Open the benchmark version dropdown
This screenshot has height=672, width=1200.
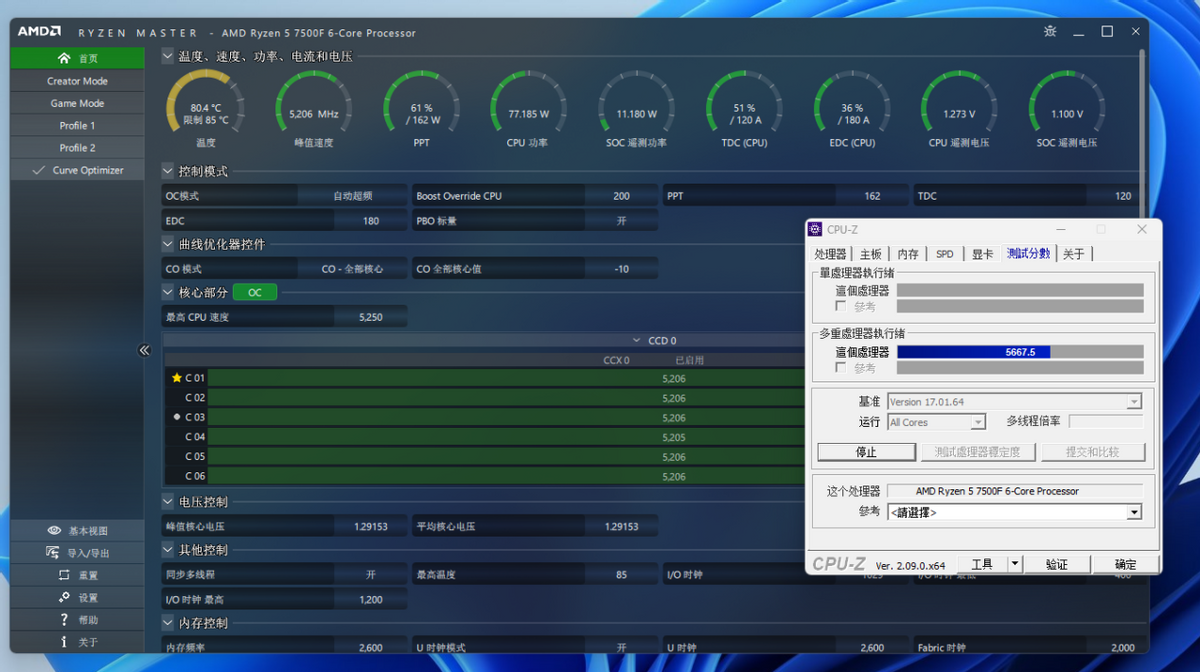[1134, 402]
